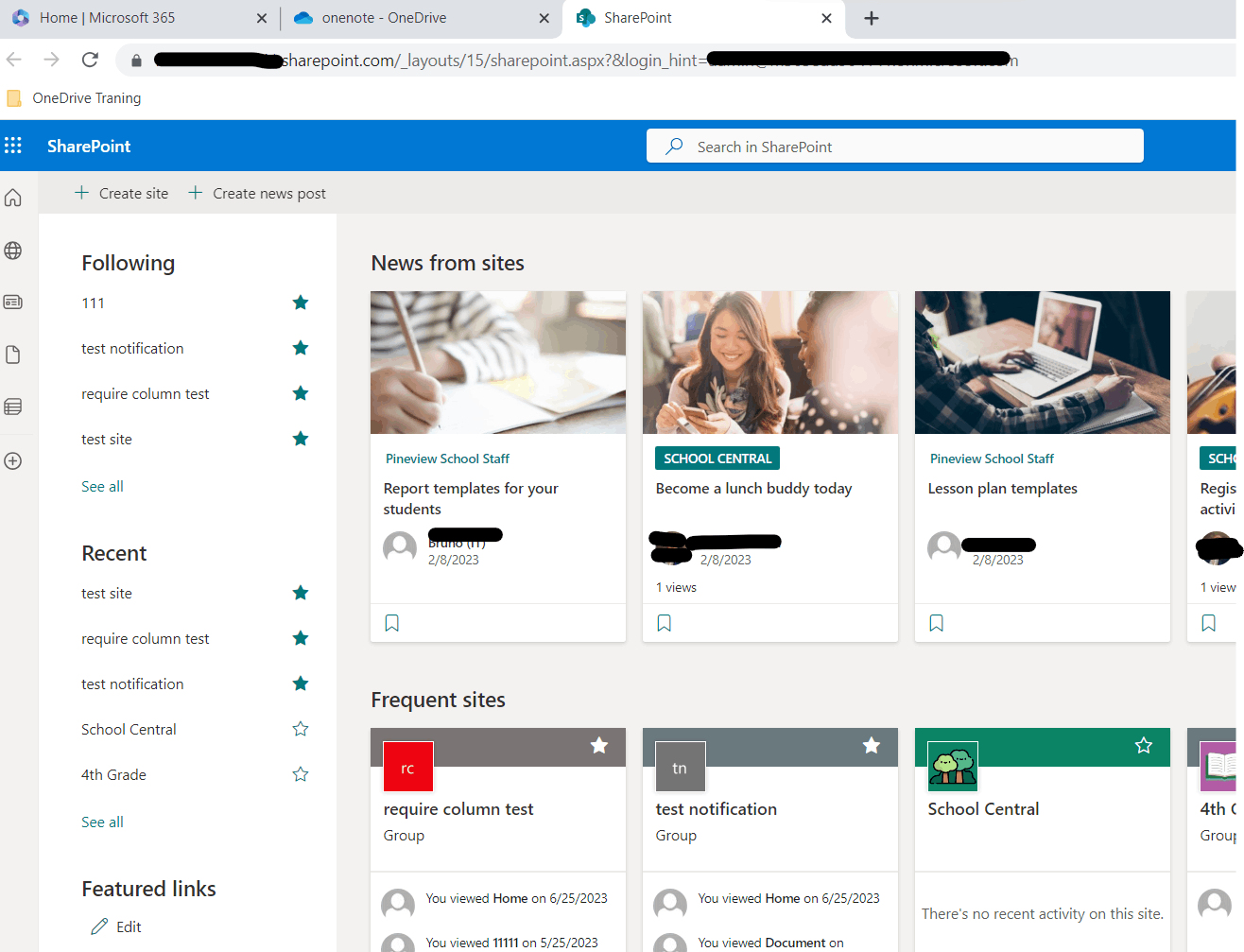The image size is (1244, 952).
Task: Open My sites globe icon in sidebar
Action: (x=13, y=251)
